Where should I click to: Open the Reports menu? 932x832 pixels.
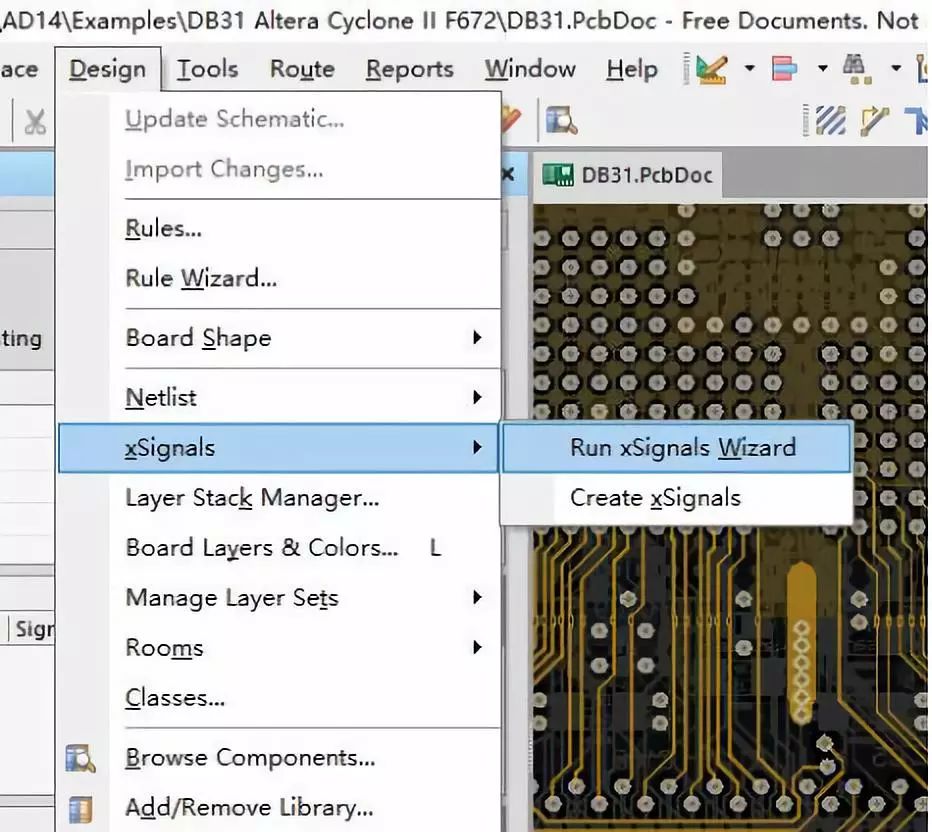pyautogui.click(x=410, y=69)
